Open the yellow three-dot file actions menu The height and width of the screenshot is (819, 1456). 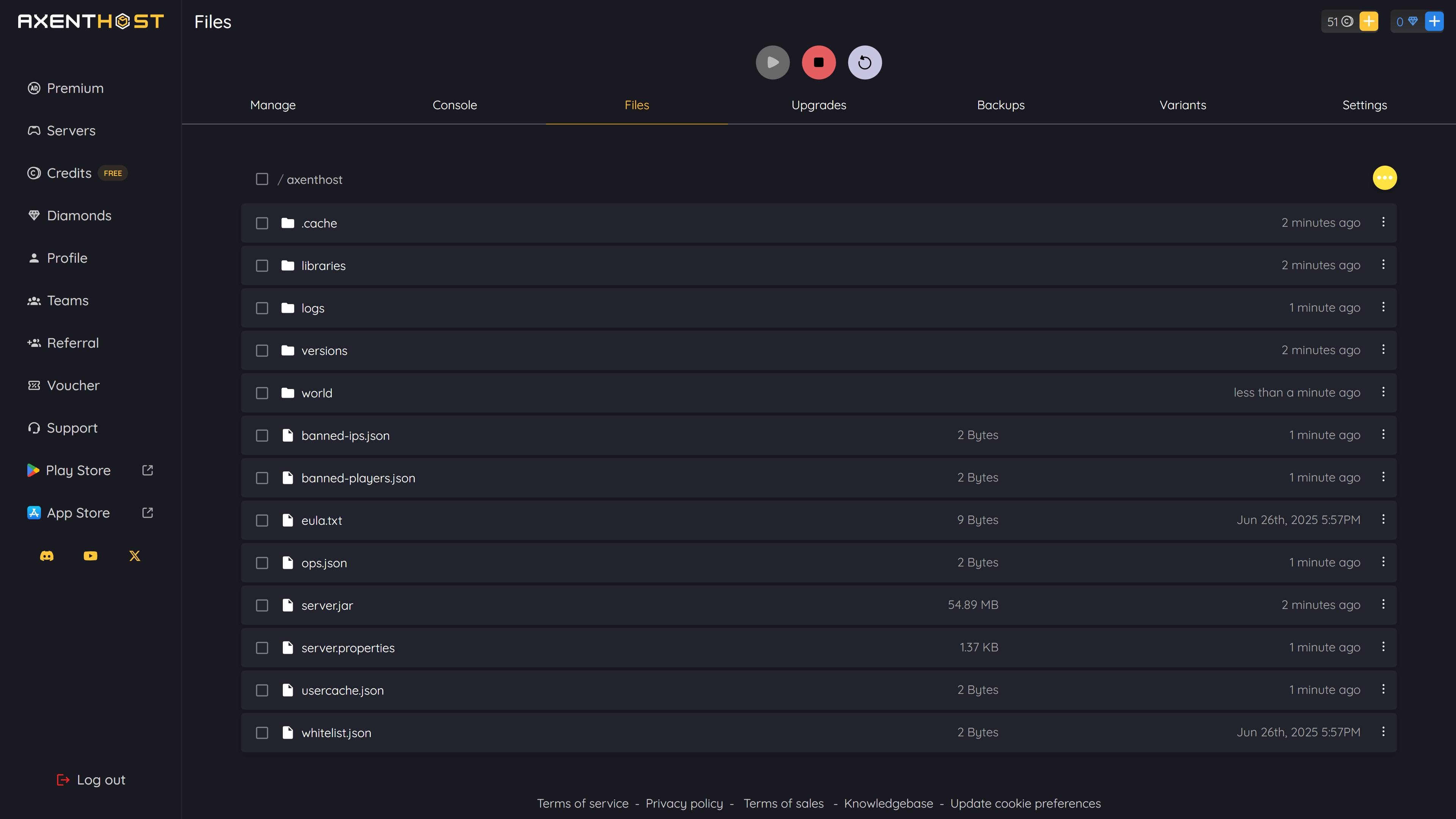[x=1385, y=178]
